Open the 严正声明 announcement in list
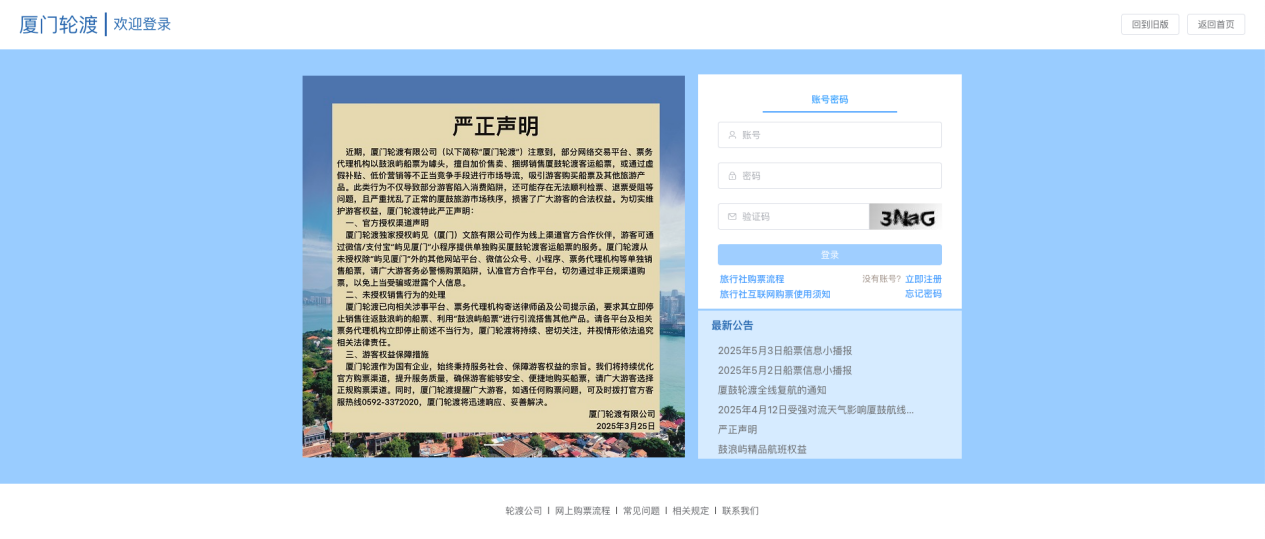 (737, 430)
